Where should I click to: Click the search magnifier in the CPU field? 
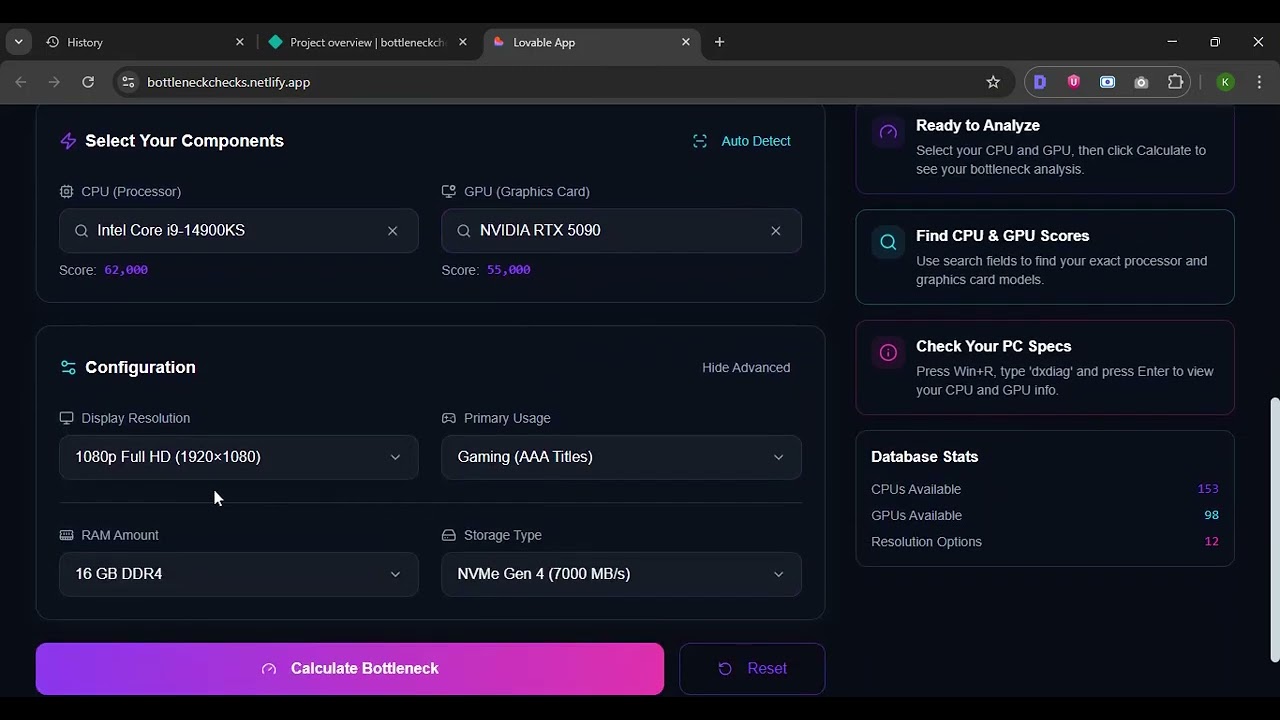coord(81,231)
